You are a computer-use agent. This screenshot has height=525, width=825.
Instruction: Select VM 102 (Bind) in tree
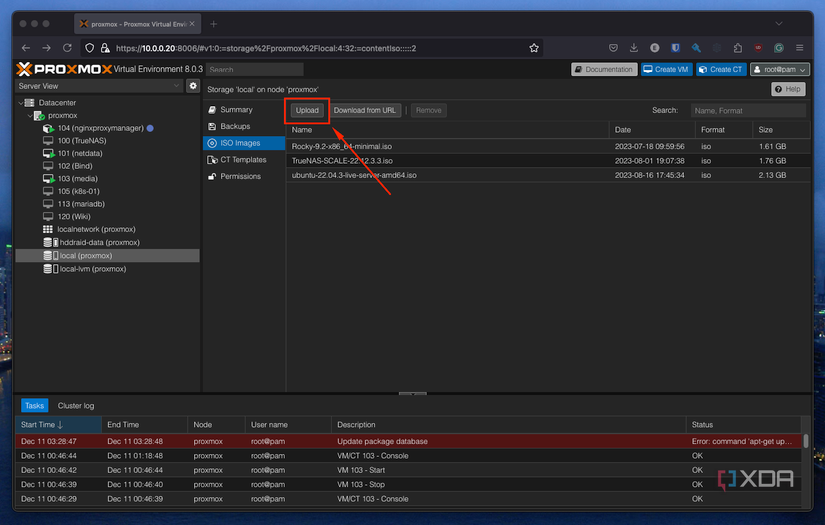pyautogui.click(x=75, y=166)
